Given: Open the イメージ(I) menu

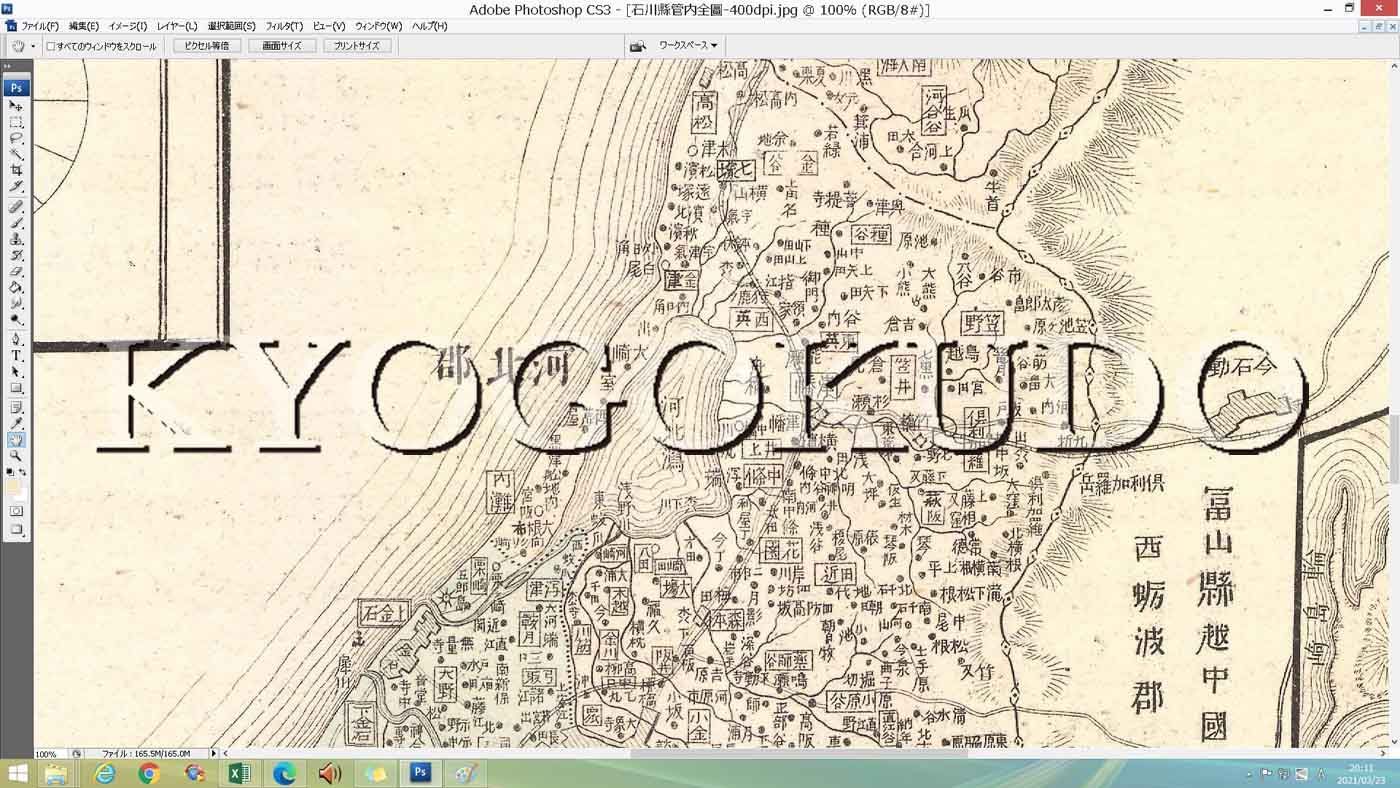Looking at the screenshot, I should (128, 26).
